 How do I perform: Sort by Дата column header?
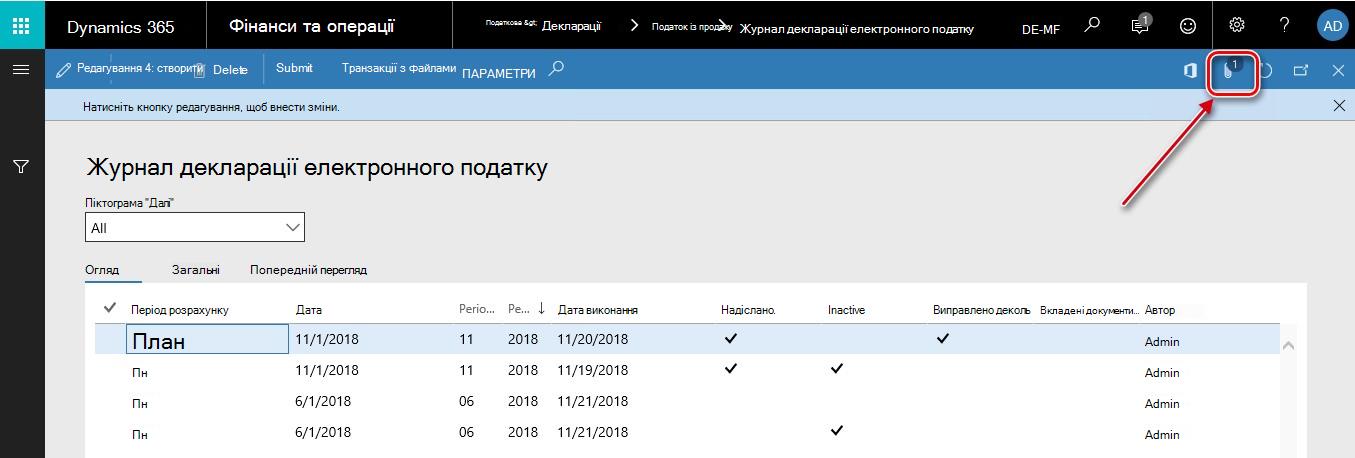309,310
